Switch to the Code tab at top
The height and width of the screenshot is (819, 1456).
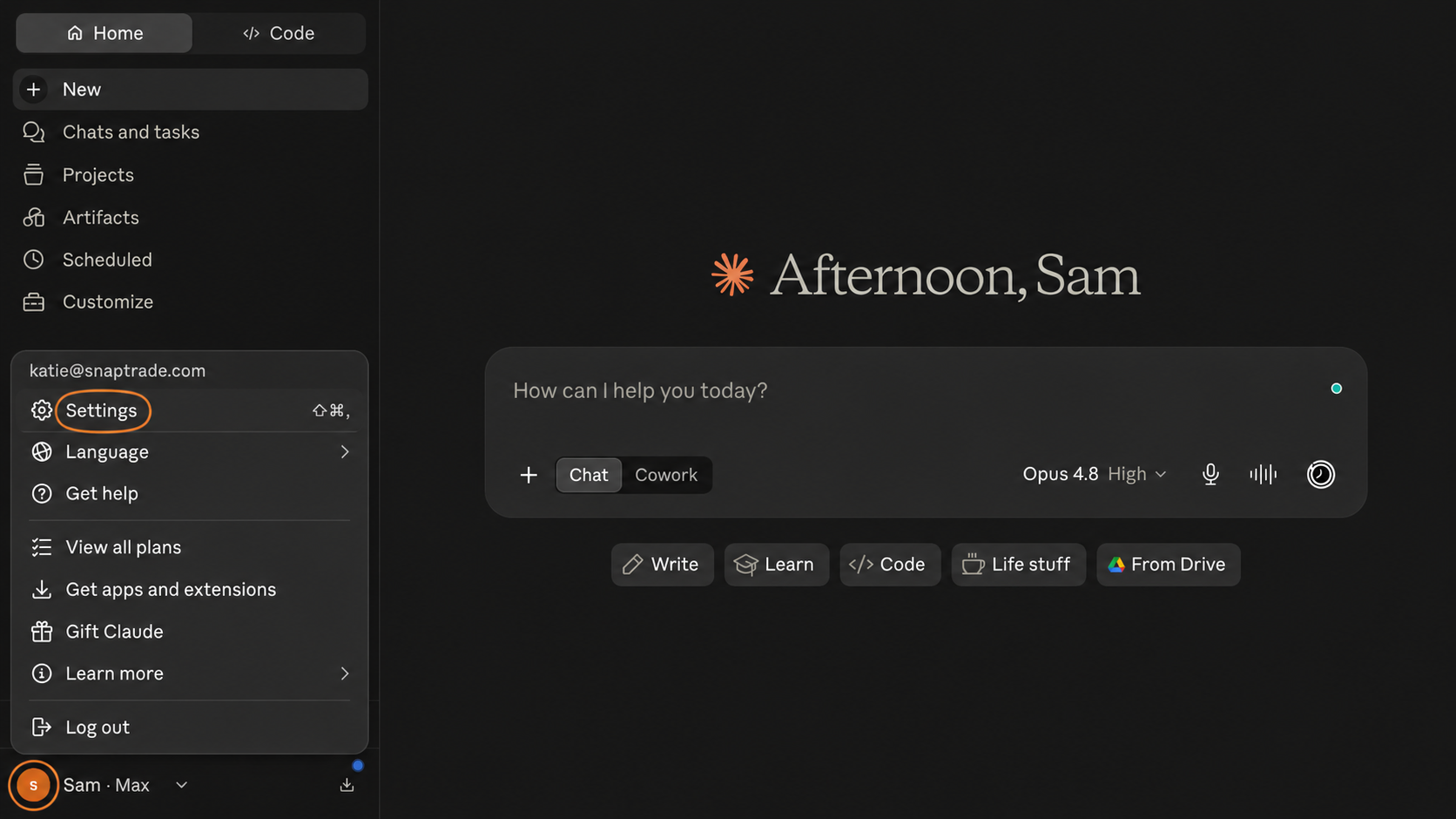tap(278, 33)
